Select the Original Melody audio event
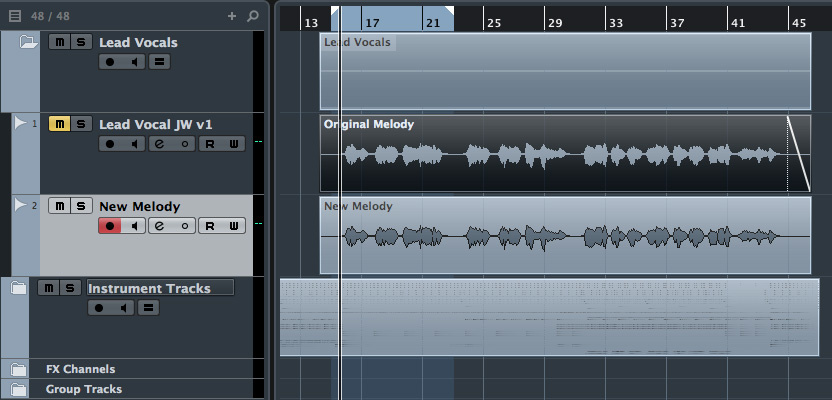Screen dimensions: 832x400 pos(565,153)
